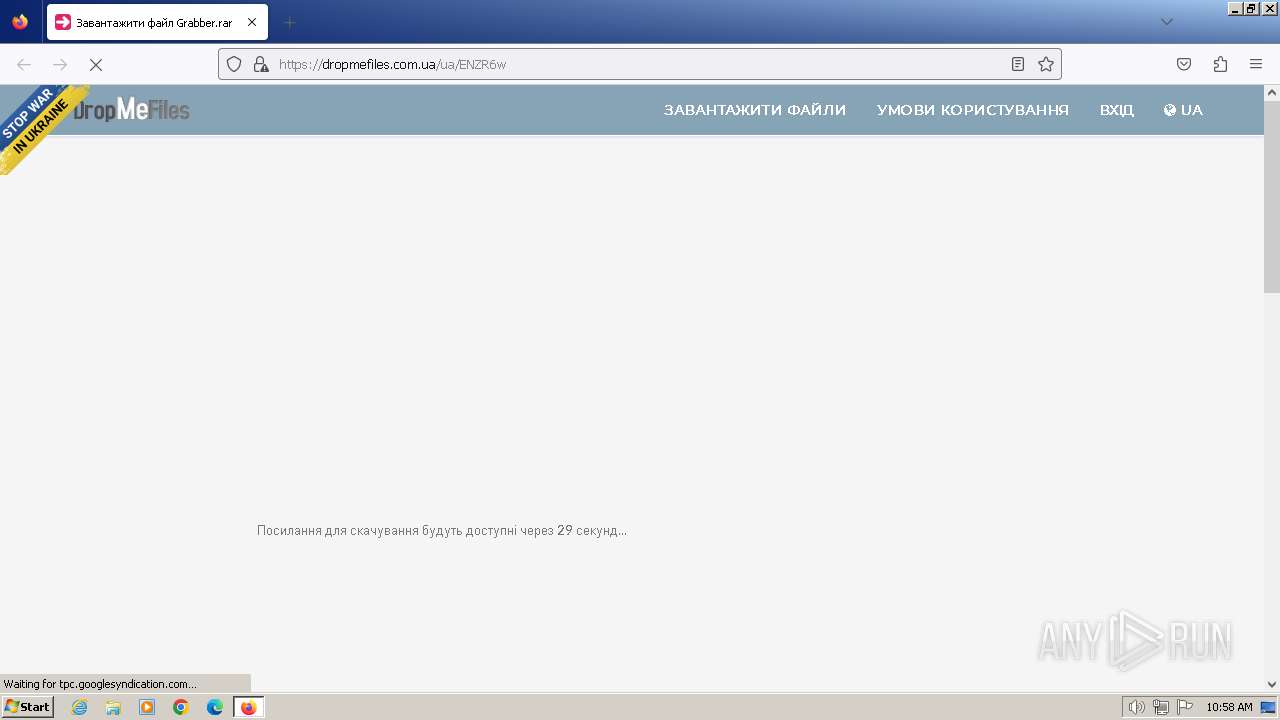Open the Stop War in Ukraine ribbon

point(40,127)
